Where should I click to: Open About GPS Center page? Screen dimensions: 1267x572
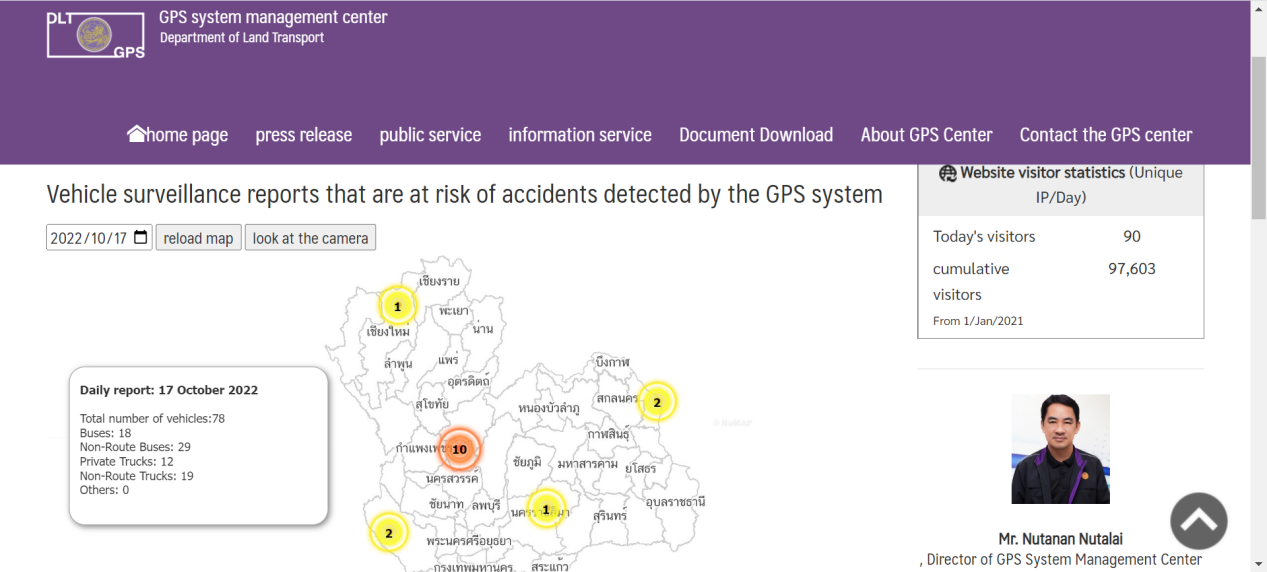[x=926, y=135]
